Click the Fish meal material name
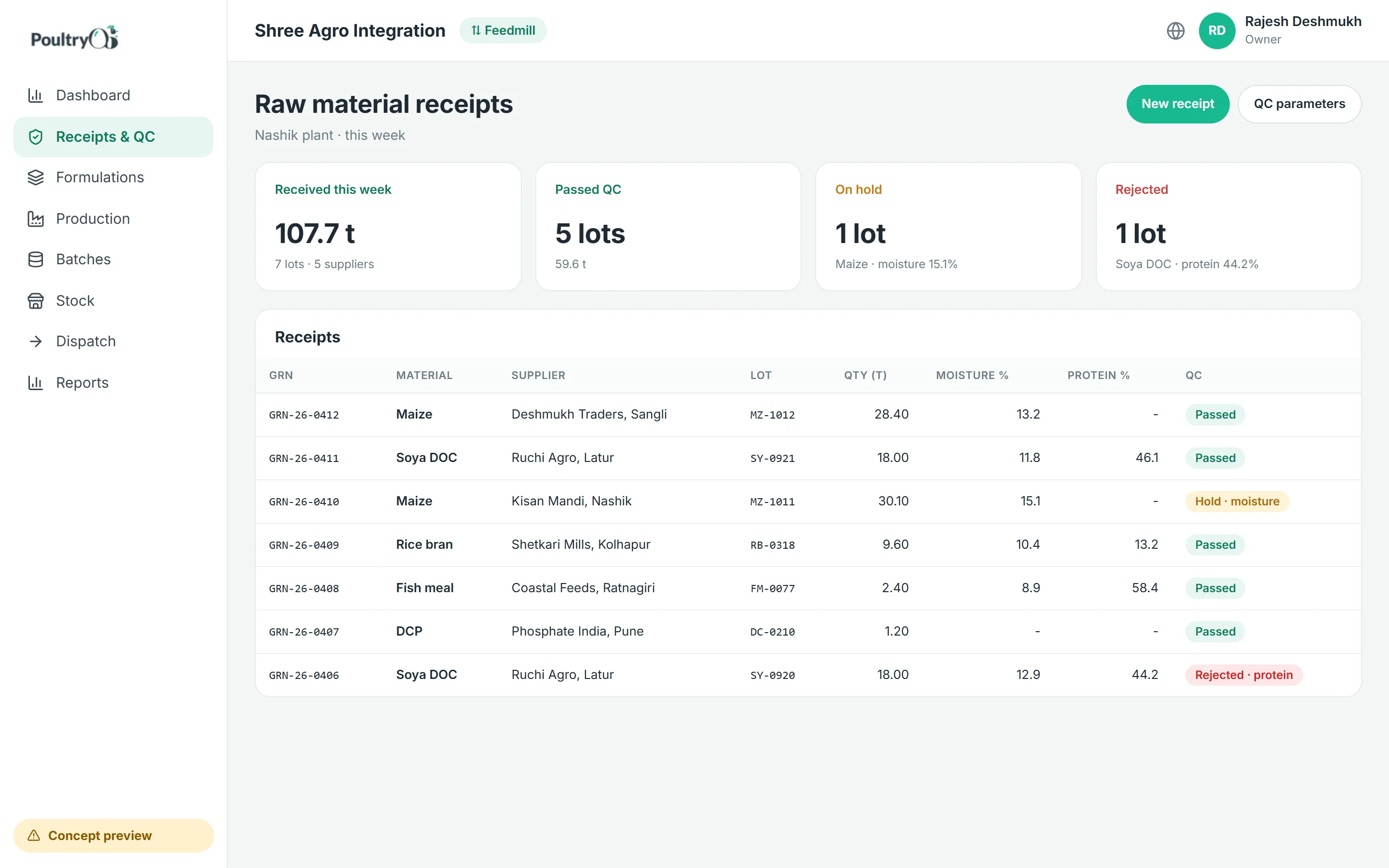 (x=425, y=588)
